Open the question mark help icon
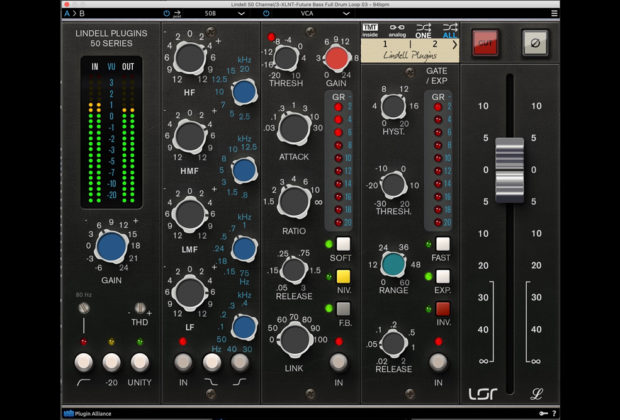 pos(554,414)
